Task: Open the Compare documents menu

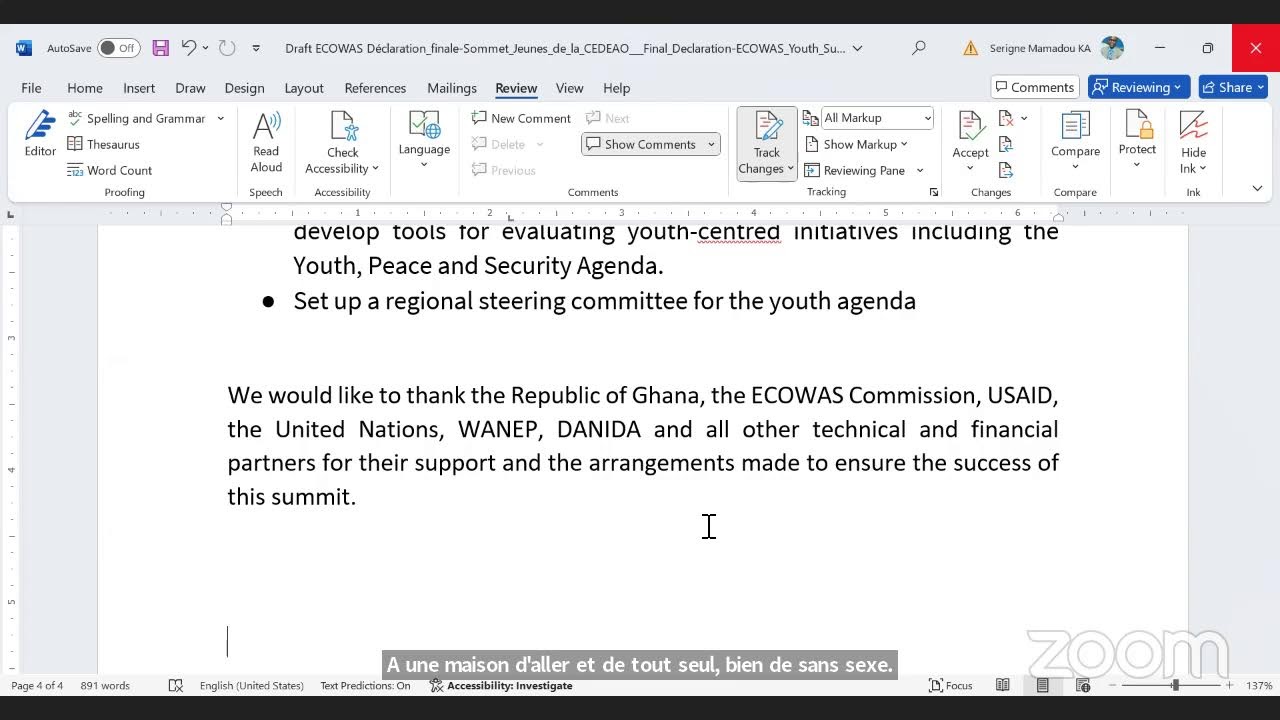Action: click(1075, 140)
